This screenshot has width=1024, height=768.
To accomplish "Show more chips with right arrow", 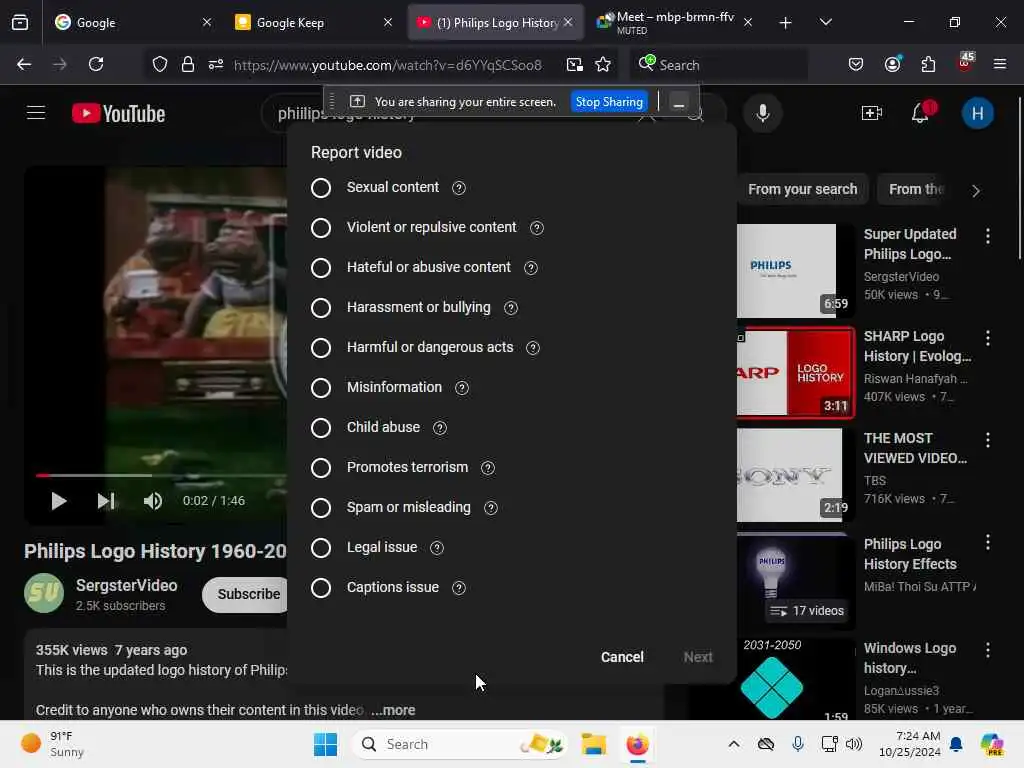I will click(x=976, y=191).
